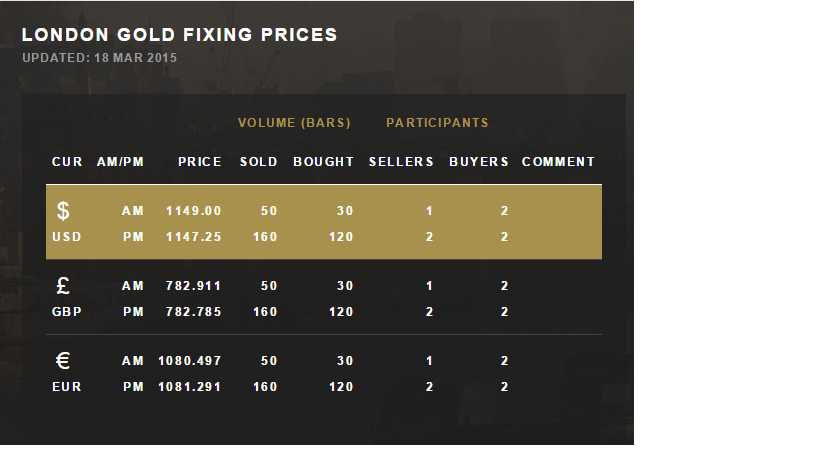Click the AM/PM column header
819x460 pixels.
[x=121, y=162]
